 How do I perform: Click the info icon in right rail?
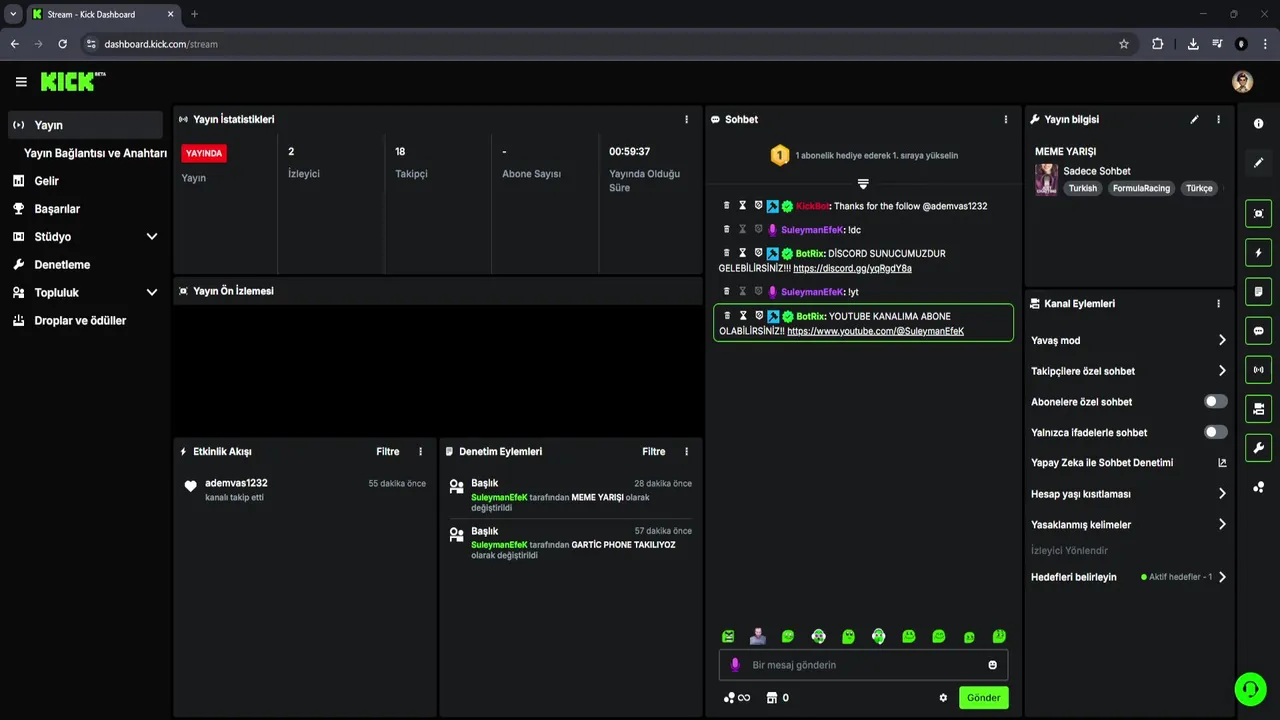(1258, 123)
